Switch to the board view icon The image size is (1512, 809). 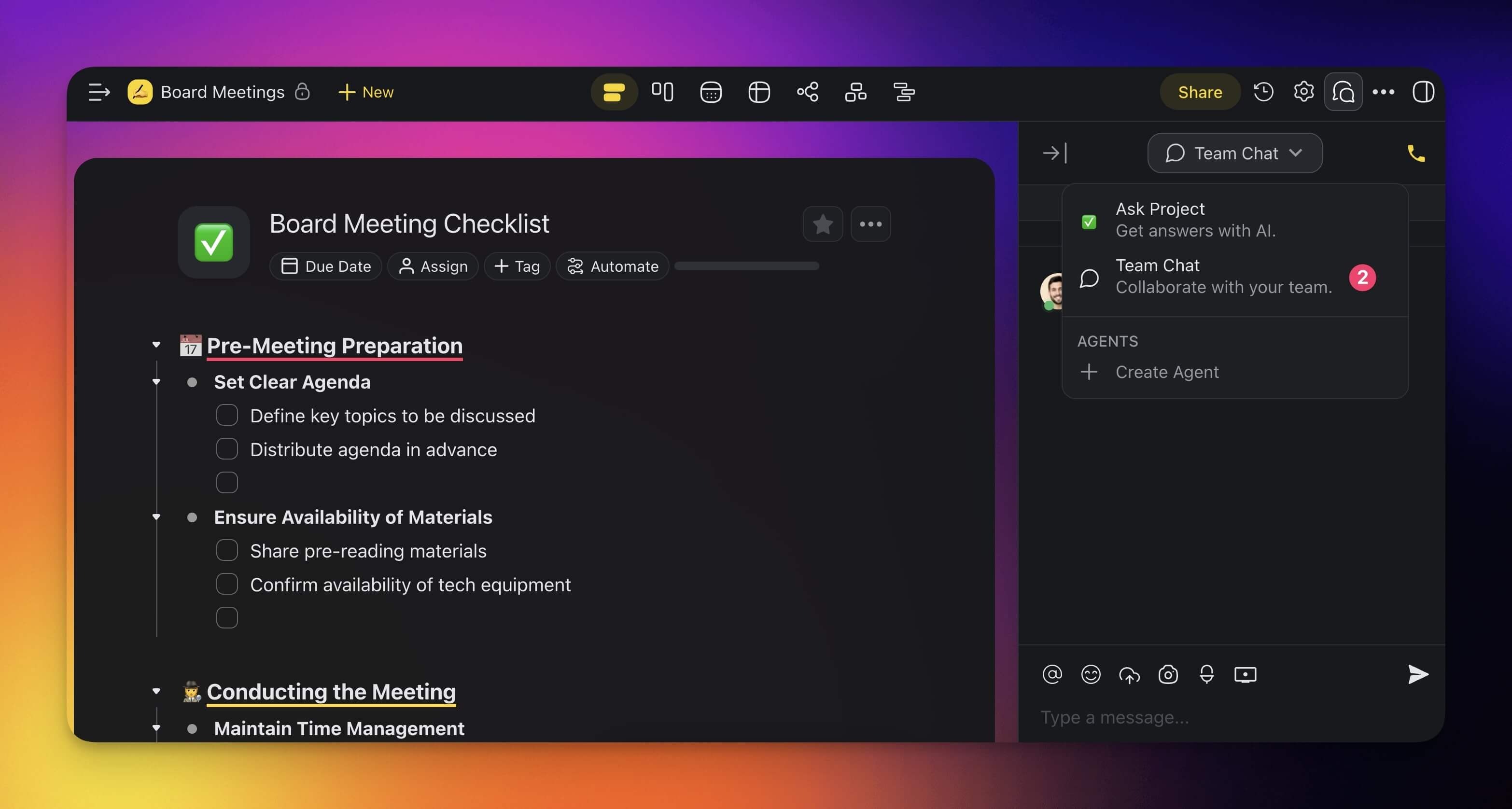pos(662,92)
